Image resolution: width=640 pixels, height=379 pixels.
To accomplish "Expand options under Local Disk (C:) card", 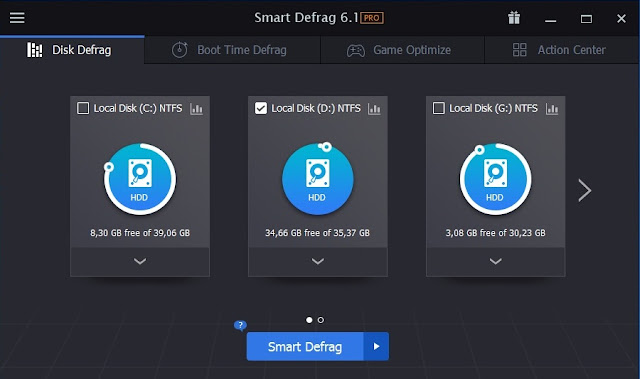I will coord(140,262).
